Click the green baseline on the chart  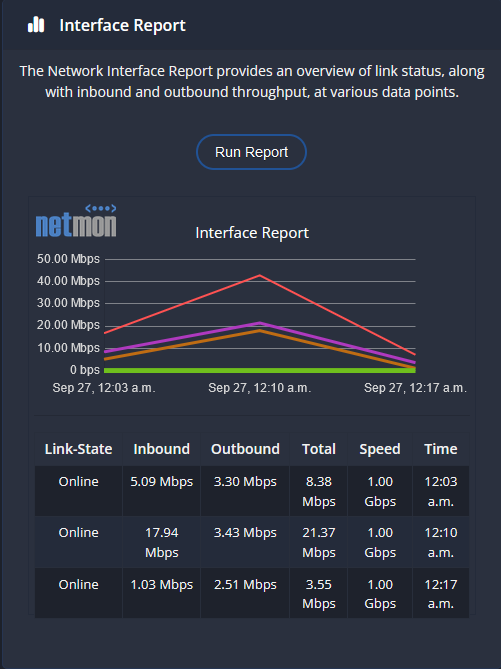pyautogui.click(x=260, y=370)
